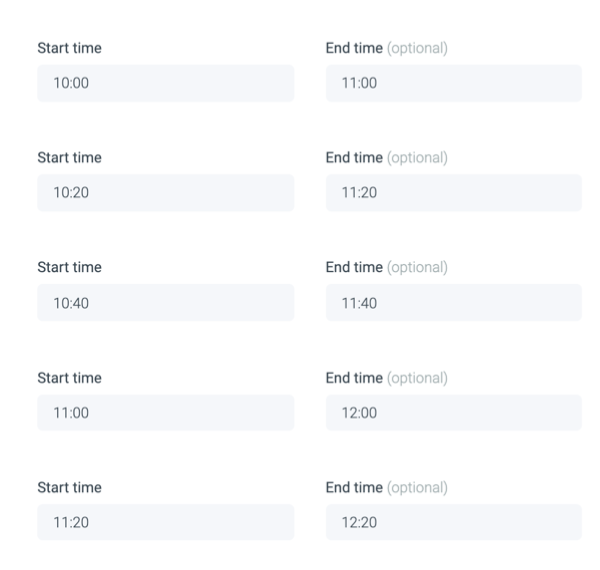
Task: Click the End time label above 11:00
Action: pyautogui.click(x=354, y=48)
